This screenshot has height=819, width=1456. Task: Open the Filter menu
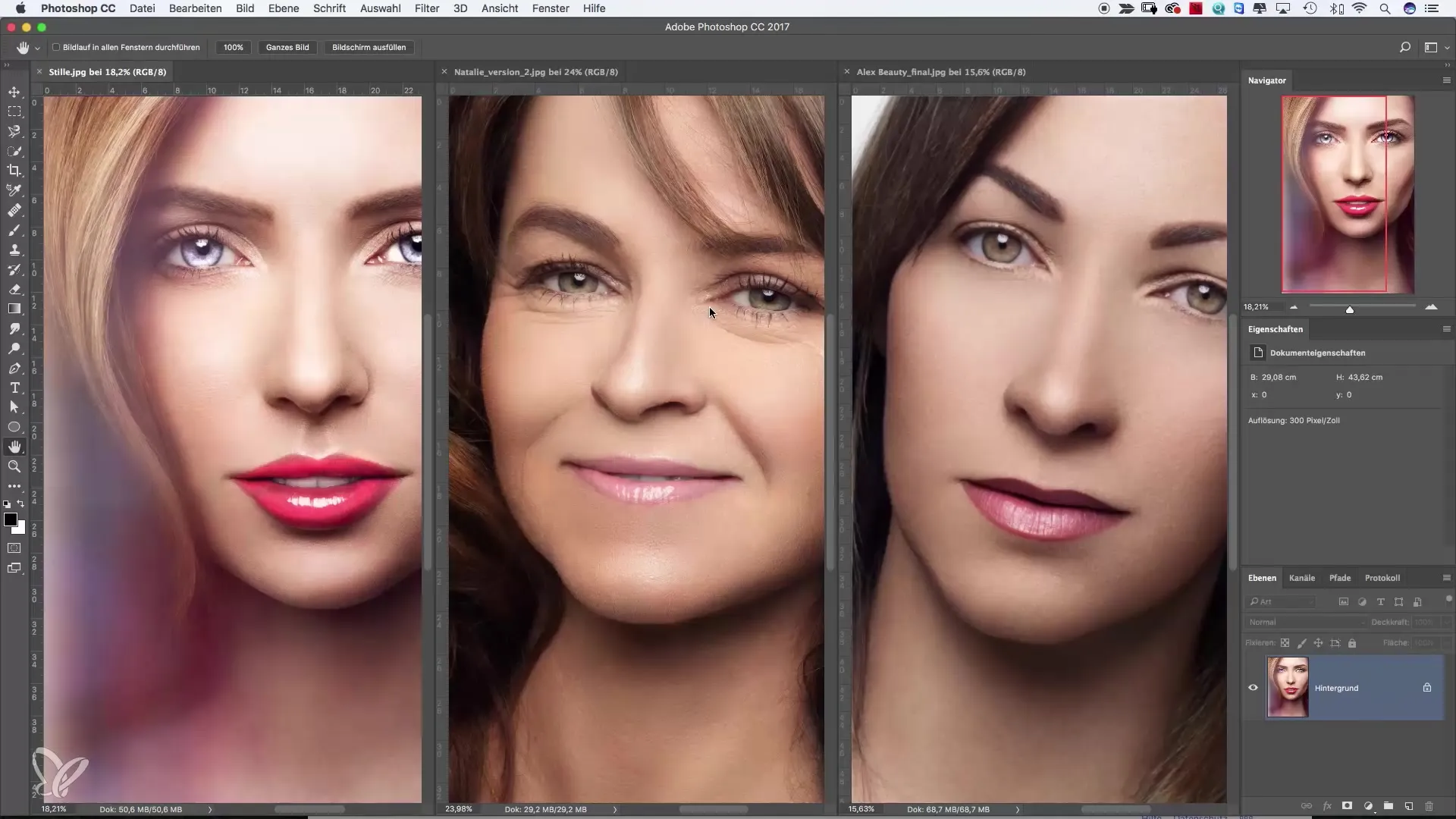(x=427, y=8)
